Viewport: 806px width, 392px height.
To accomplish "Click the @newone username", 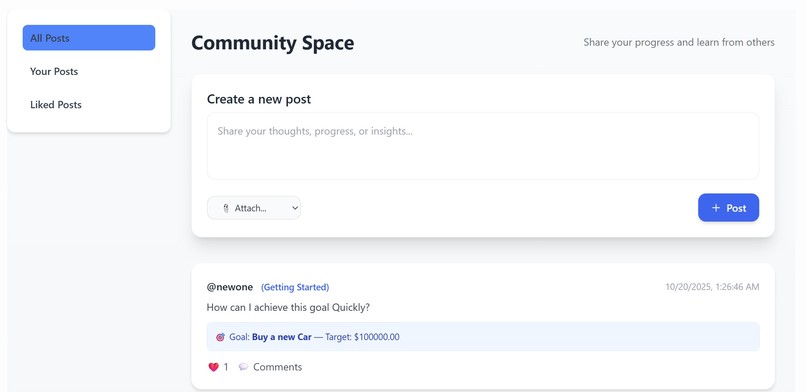I will coord(230,287).
